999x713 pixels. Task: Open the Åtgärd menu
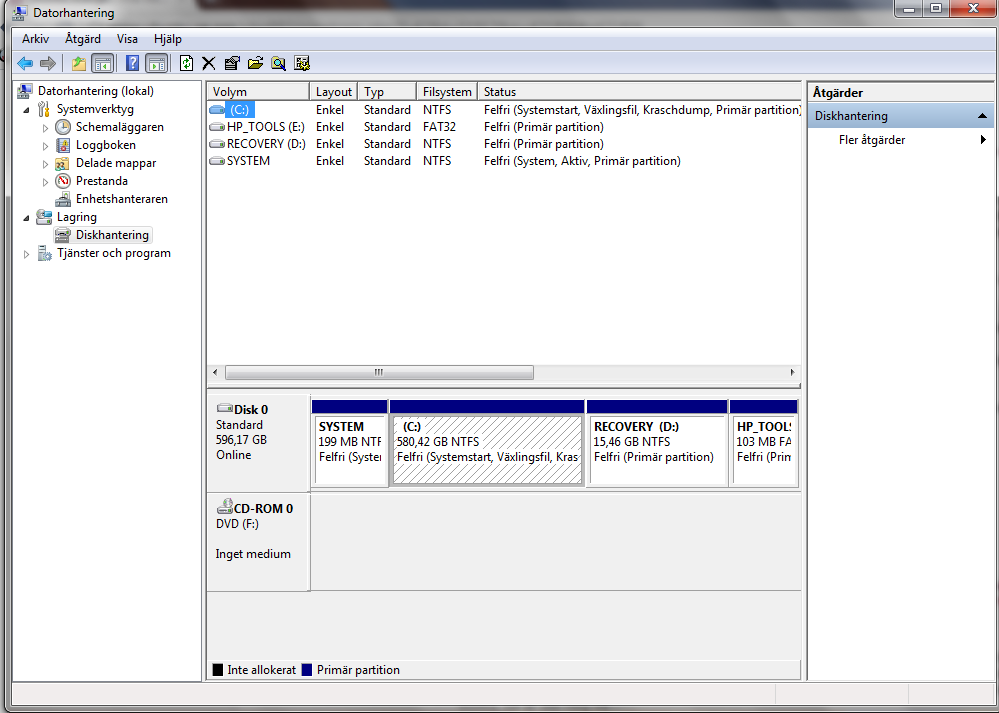[83, 39]
